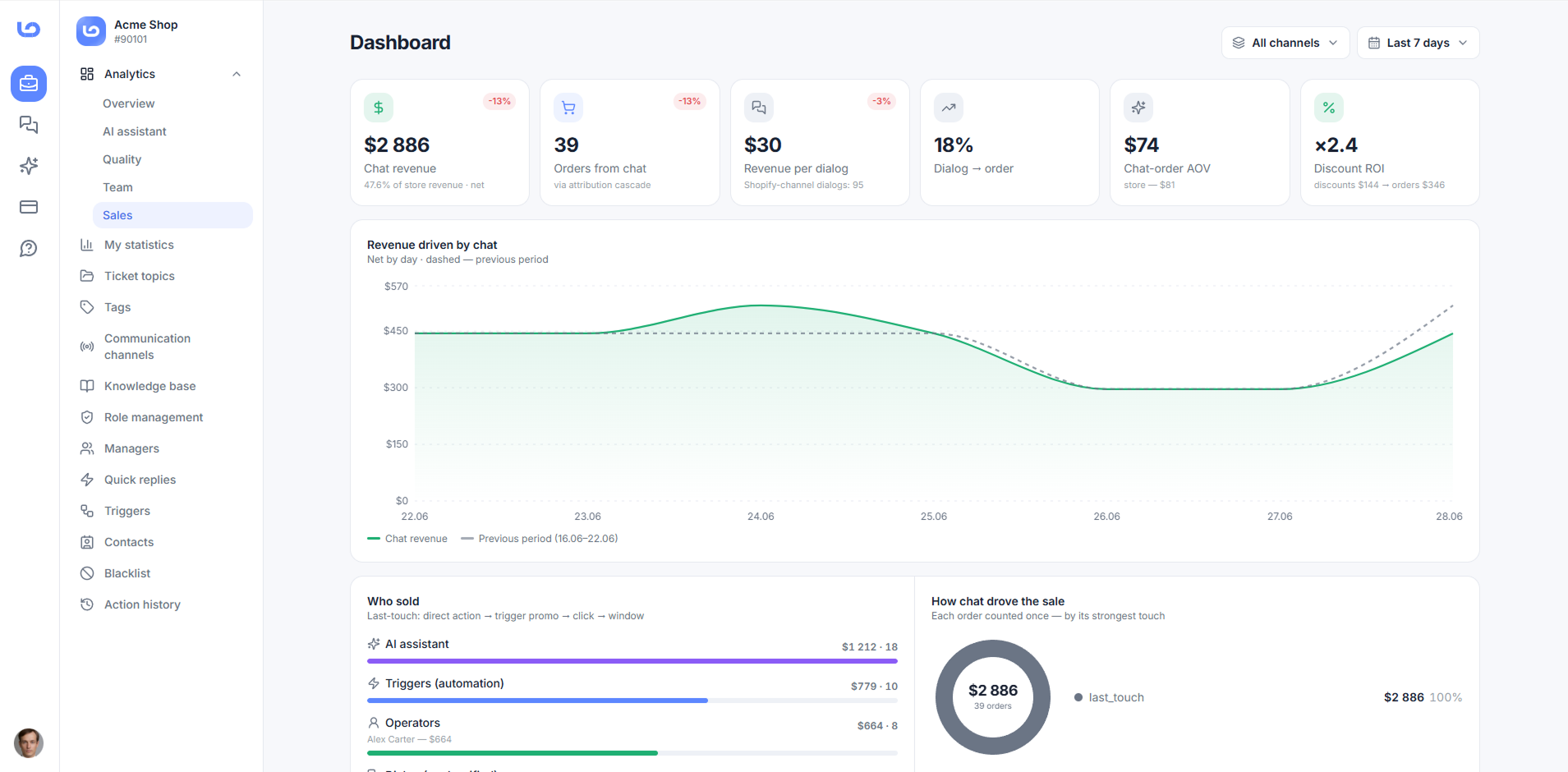This screenshot has height=772, width=1568.
Task: Click the Blacklist ban icon
Action: click(87, 573)
